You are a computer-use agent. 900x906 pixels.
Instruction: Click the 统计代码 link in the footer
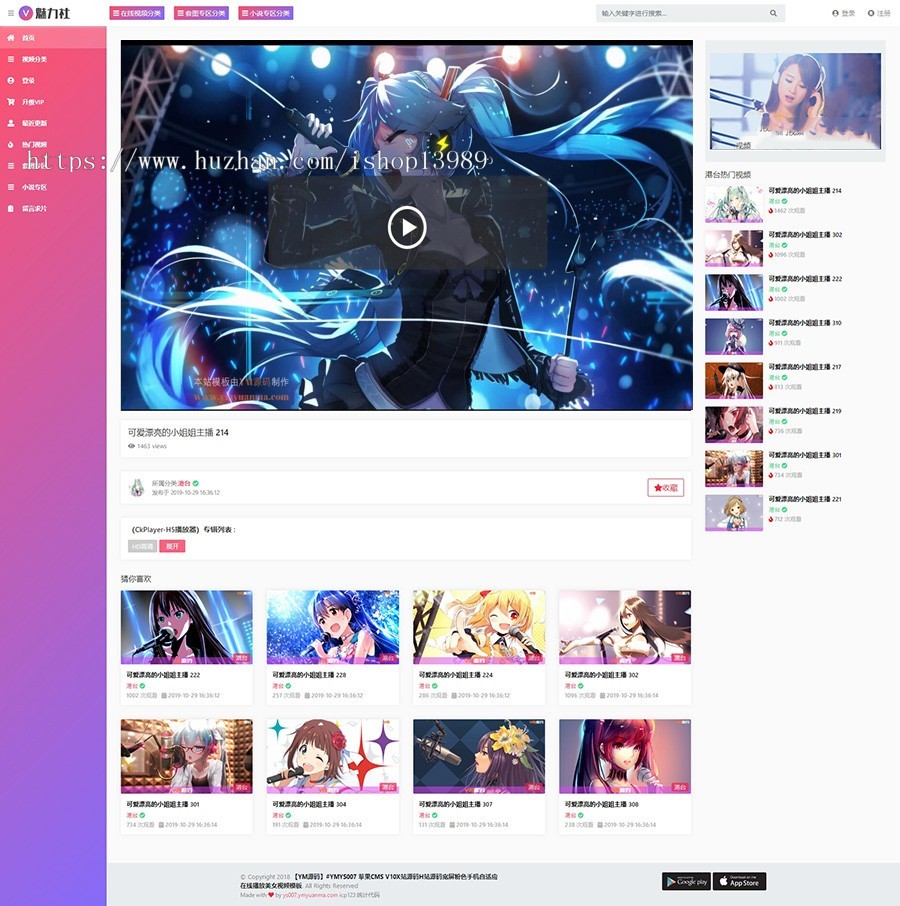pos(368,895)
